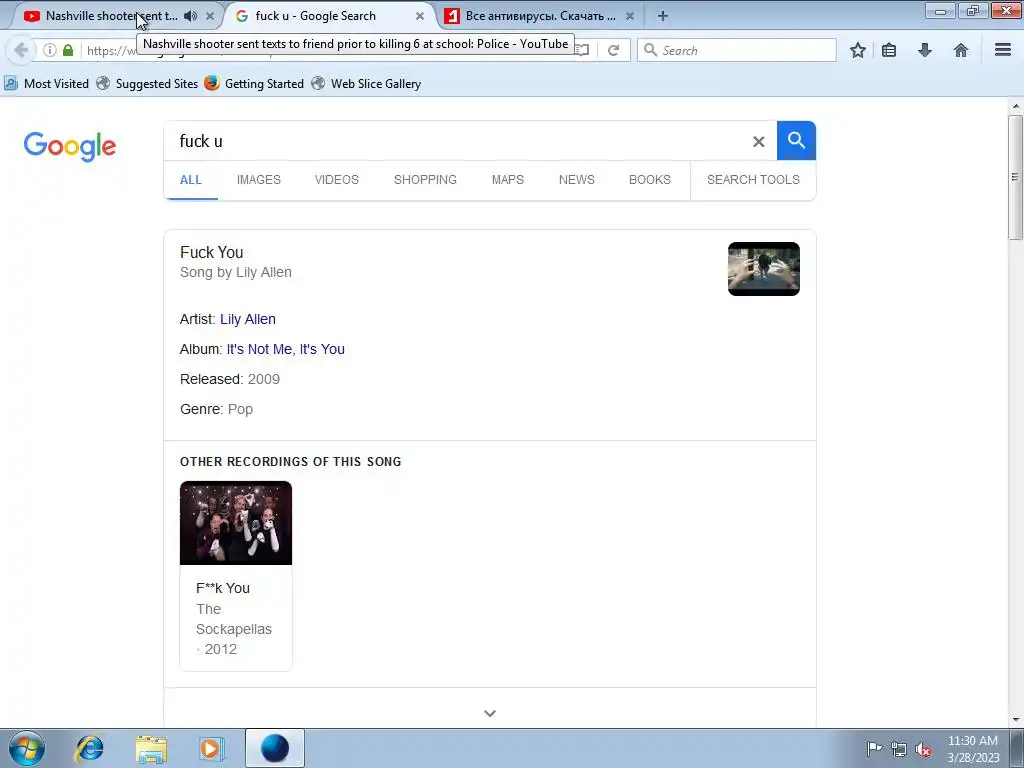Screen dimensions: 1024x768
Task: Switch to VIDEOS results
Action: [x=336, y=180]
